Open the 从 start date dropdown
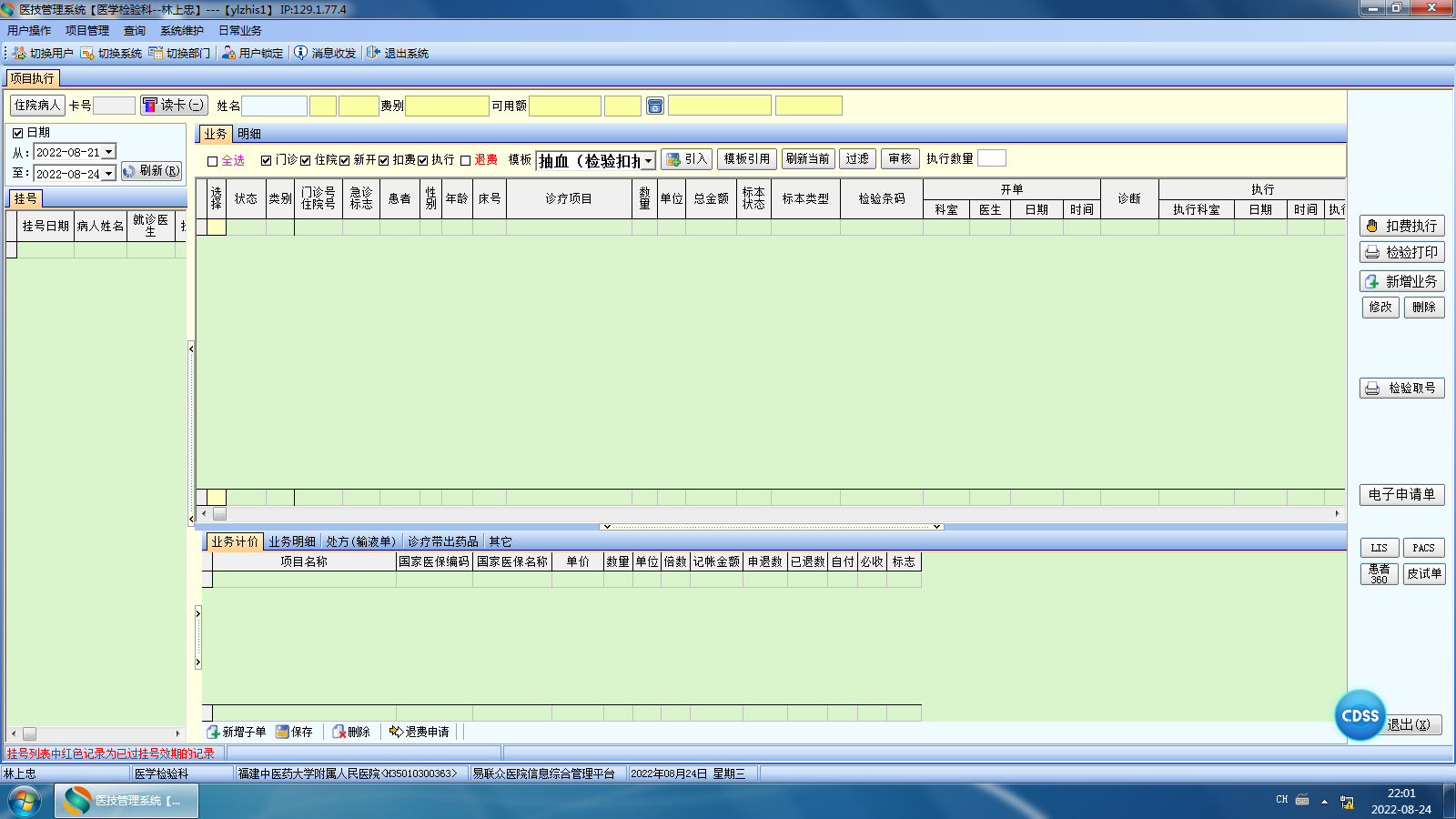1456x819 pixels. [x=109, y=152]
